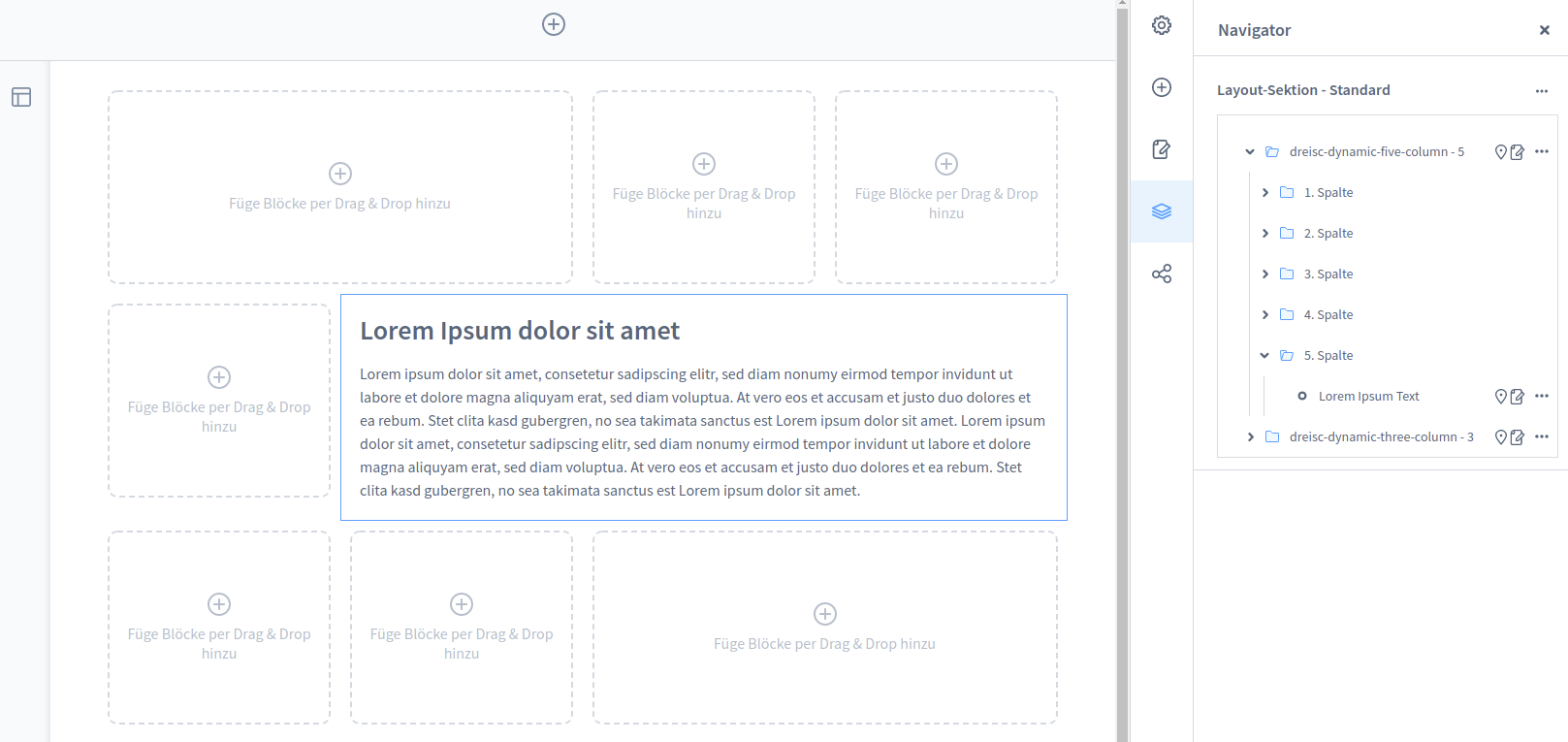Open the page settings gear icon
Image resolution: width=1568 pixels, height=742 pixels.
1162,25
